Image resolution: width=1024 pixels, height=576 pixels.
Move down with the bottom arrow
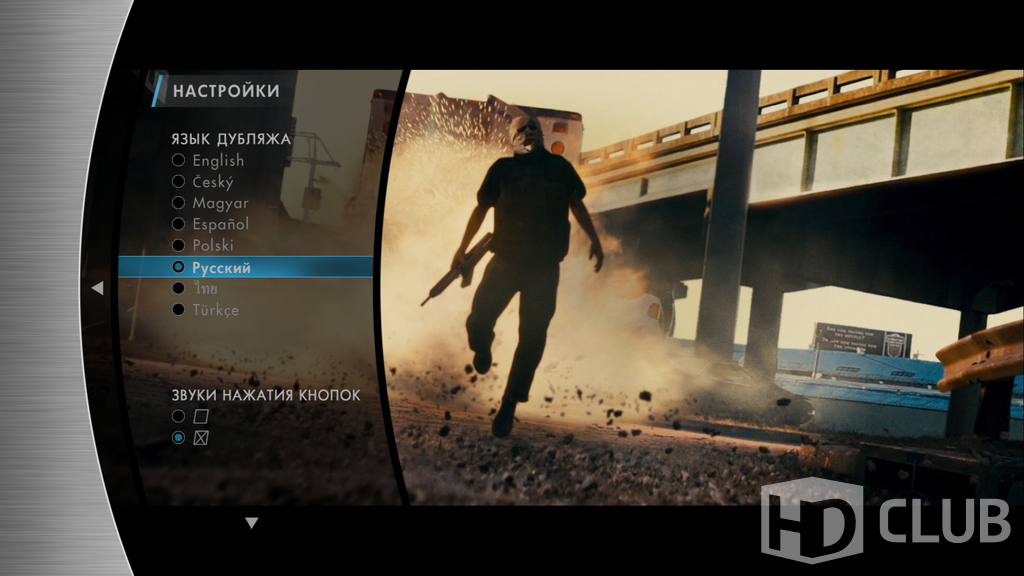[x=251, y=522]
